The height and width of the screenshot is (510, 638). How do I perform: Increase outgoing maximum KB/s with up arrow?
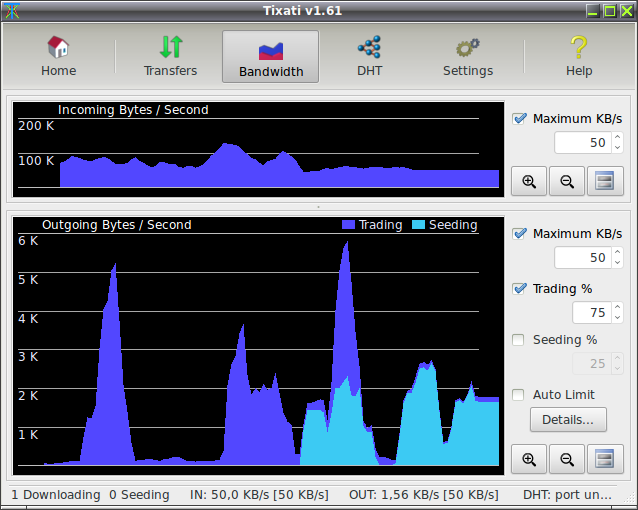point(618,252)
